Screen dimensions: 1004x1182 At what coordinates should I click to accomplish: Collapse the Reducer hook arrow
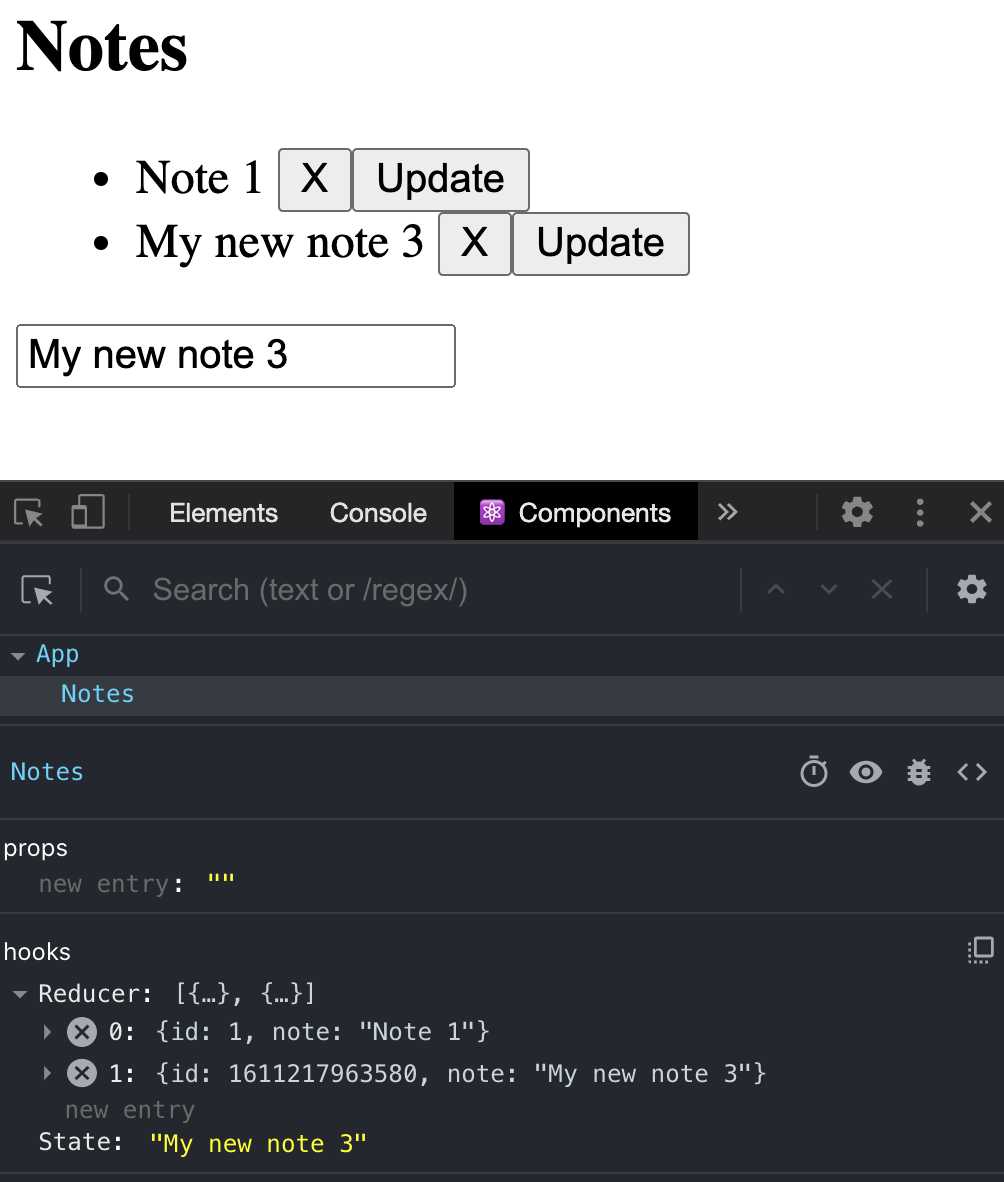(x=20, y=995)
